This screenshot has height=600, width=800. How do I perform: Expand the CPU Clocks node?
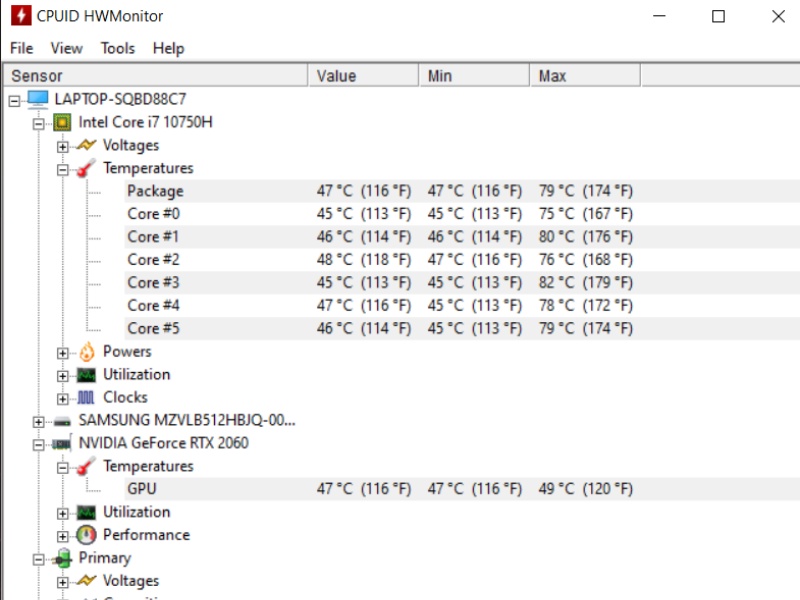click(x=62, y=399)
